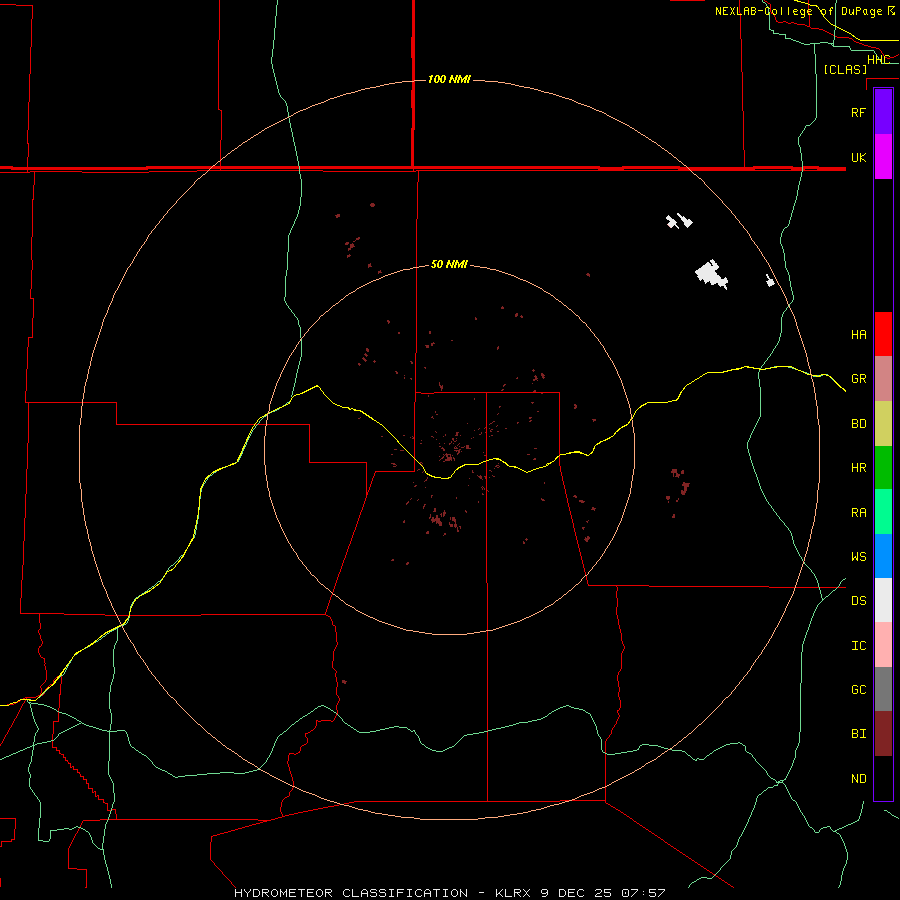Viewport: 900px width, 900px height.
Task: Click the [CLAS] label above the legend
Action: click(845, 69)
